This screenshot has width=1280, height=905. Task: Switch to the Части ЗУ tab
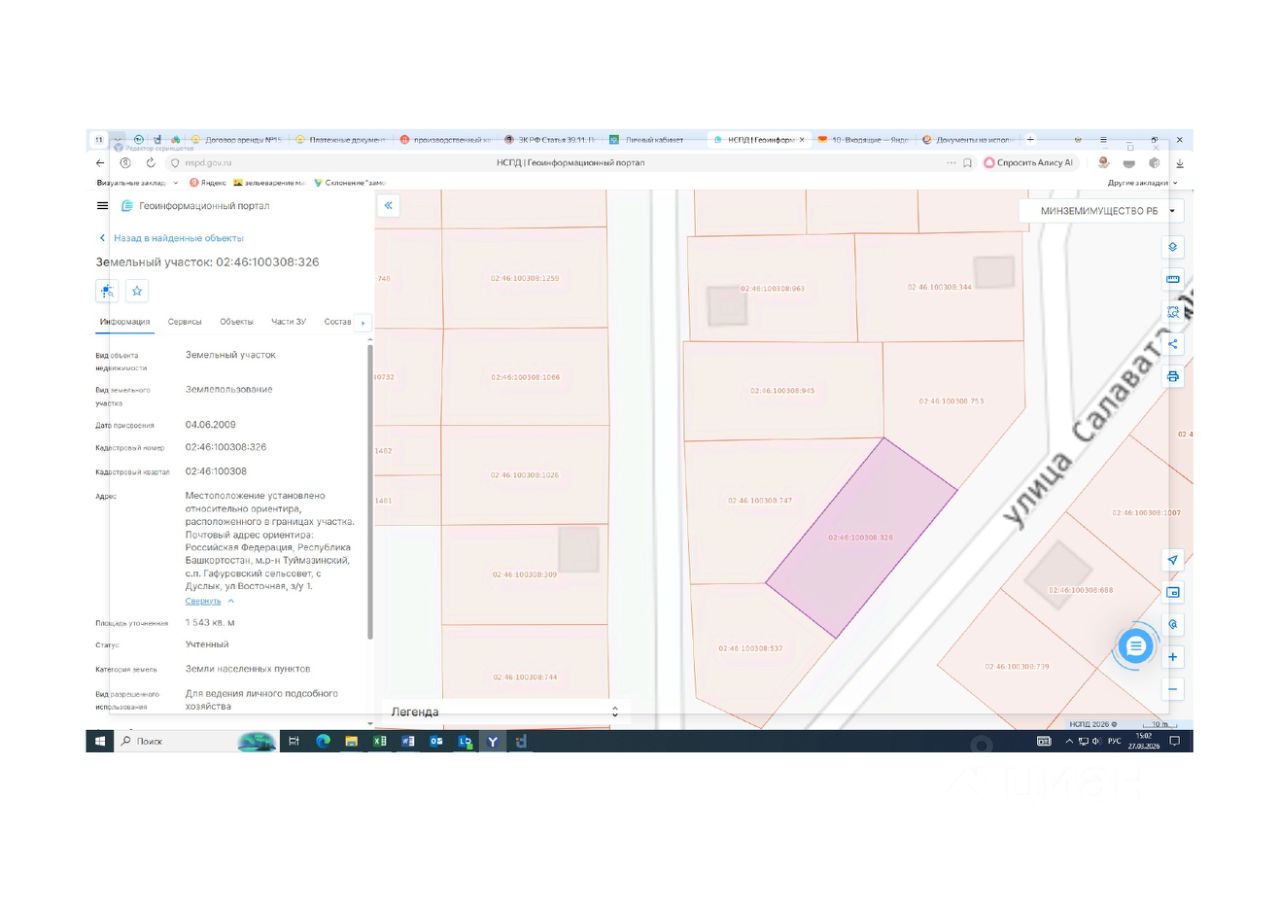288,322
